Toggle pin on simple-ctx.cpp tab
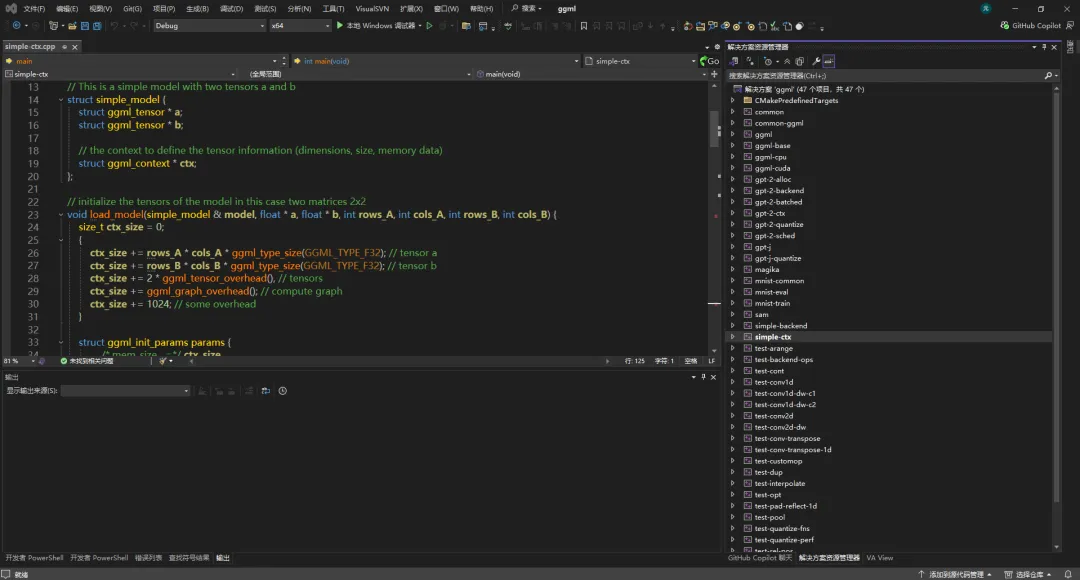 pyautogui.click(x=65, y=46)
